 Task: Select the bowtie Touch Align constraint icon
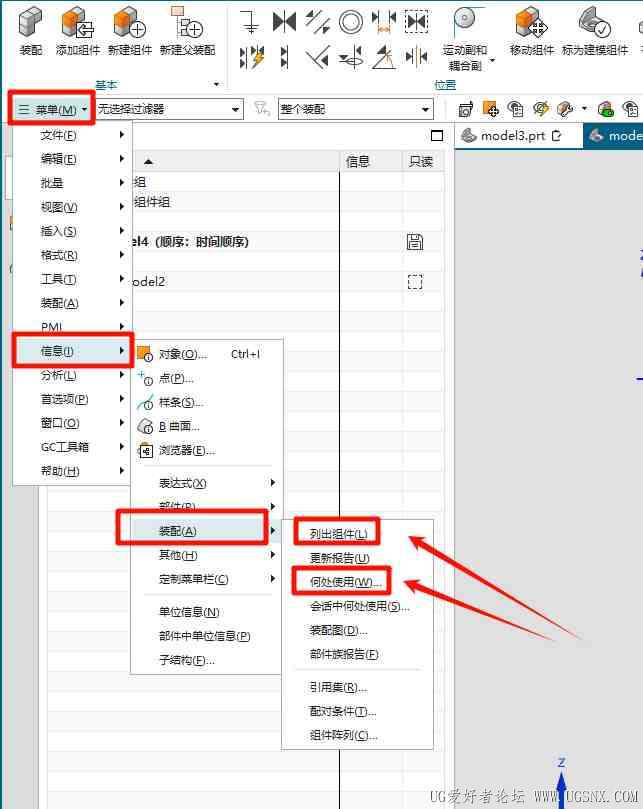click(x=284, y=22)
